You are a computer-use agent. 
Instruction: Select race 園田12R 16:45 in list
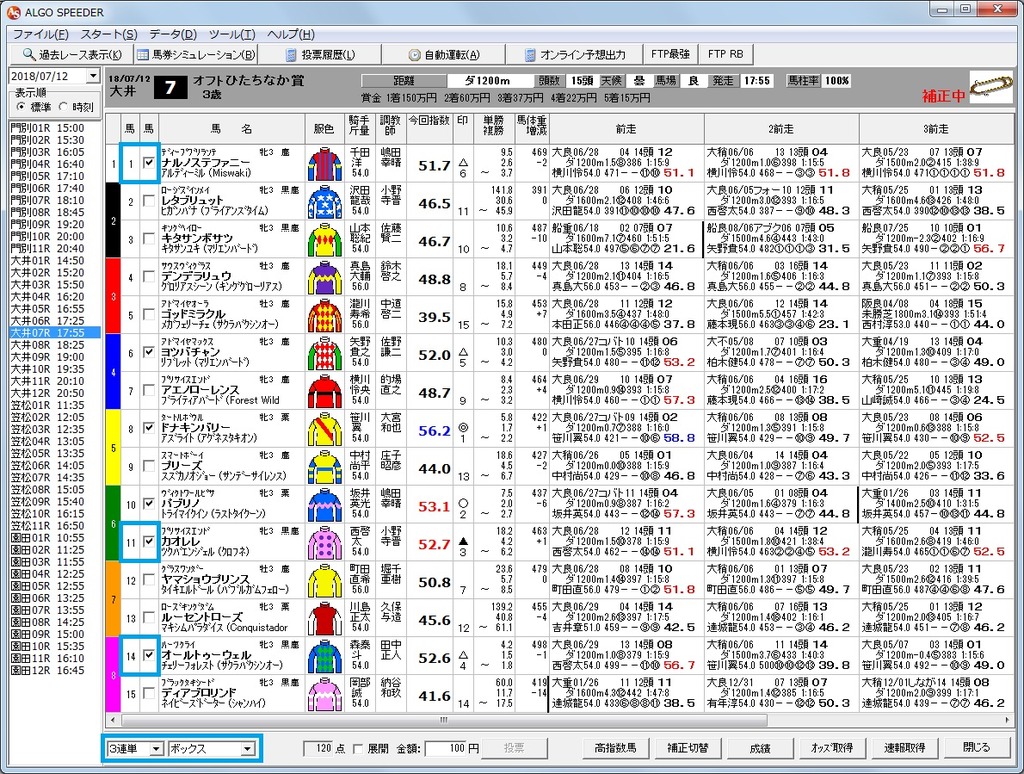point(56,670)
